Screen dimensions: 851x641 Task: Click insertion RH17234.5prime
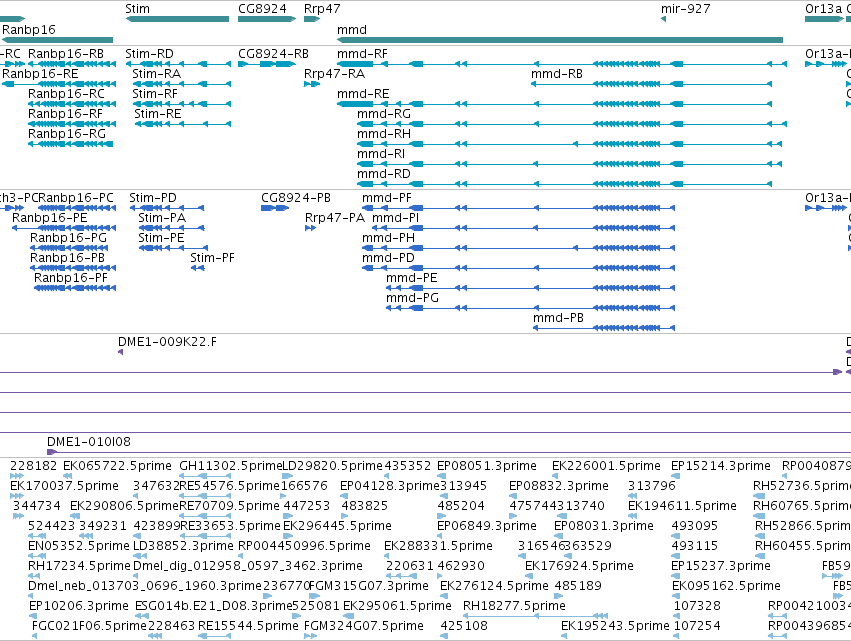click(x=36, y=576)
